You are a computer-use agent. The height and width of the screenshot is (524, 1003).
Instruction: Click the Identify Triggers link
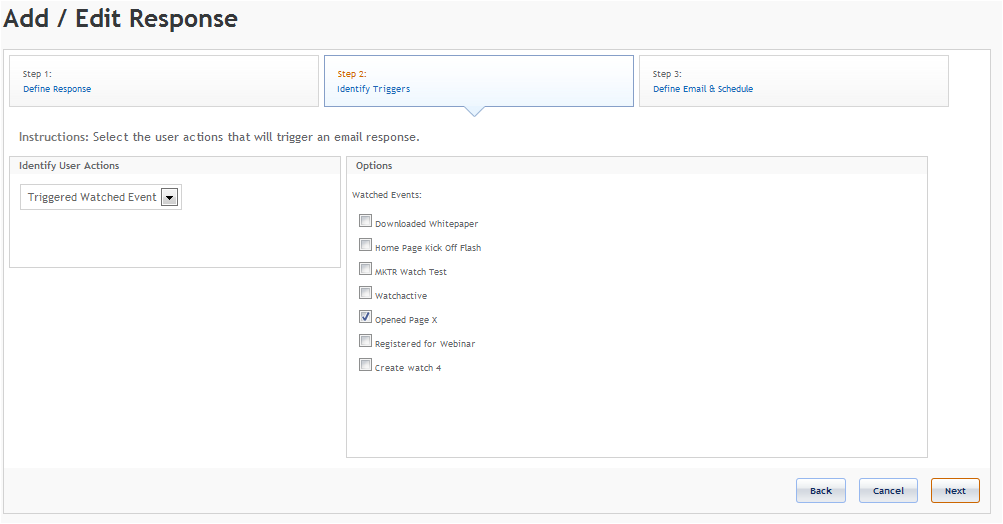[374, 89]
